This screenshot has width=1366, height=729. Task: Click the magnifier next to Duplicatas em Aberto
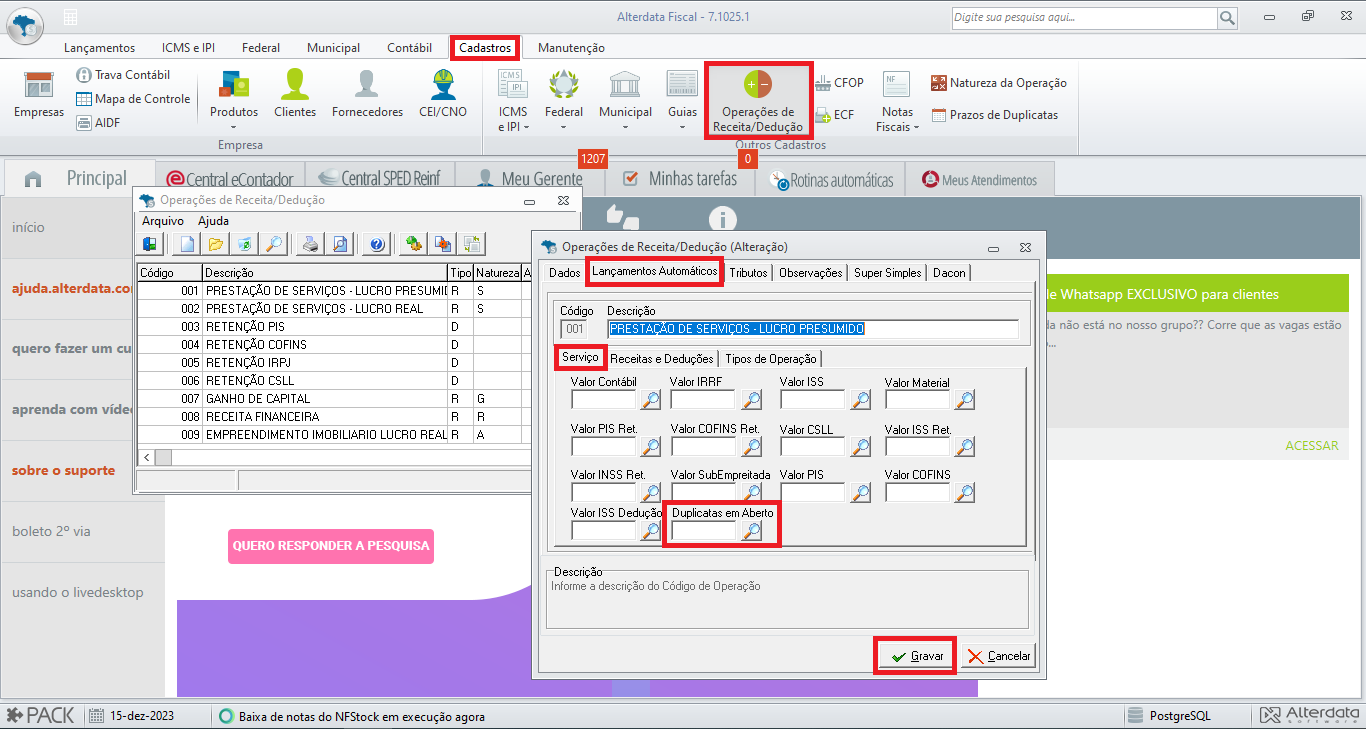point(751,530)
